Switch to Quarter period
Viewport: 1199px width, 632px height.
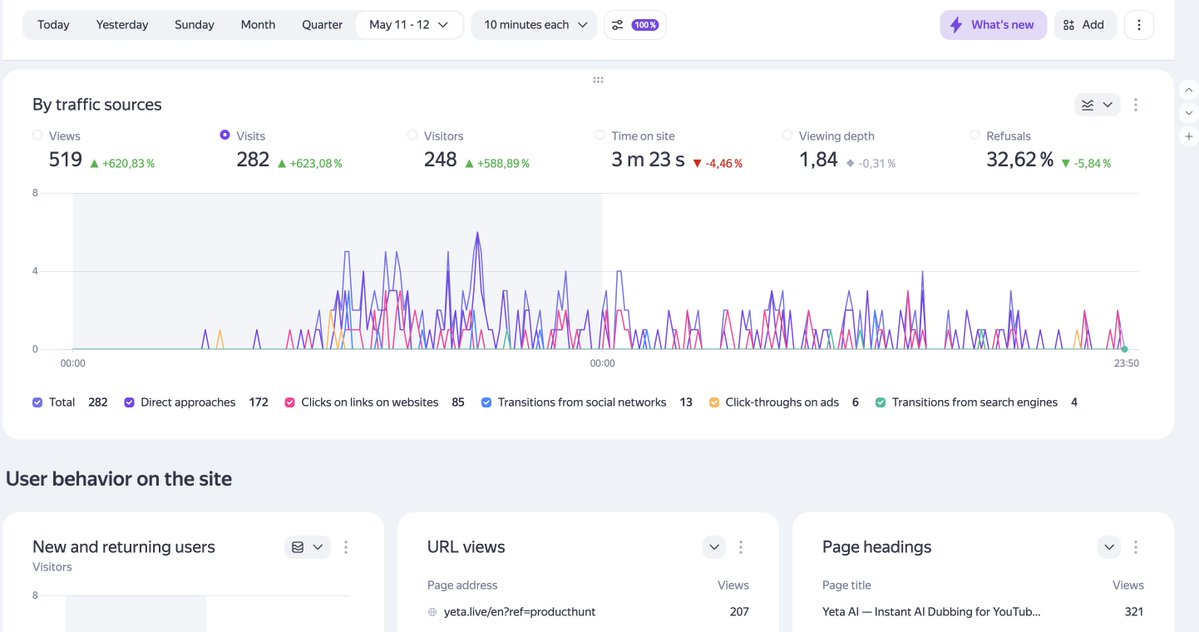322,24
